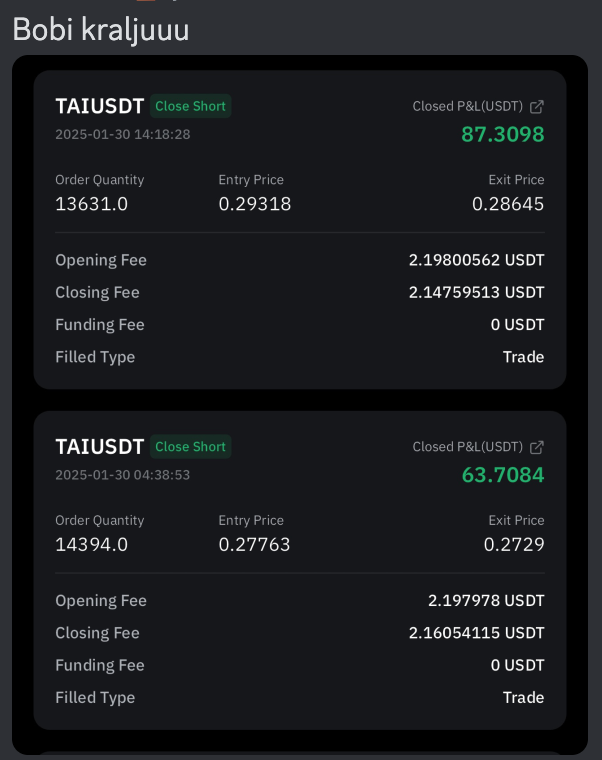The width and height of the screenshot is (602, 760).
Task: Click the green 63.7084 profit value
Action: (502, 475)
